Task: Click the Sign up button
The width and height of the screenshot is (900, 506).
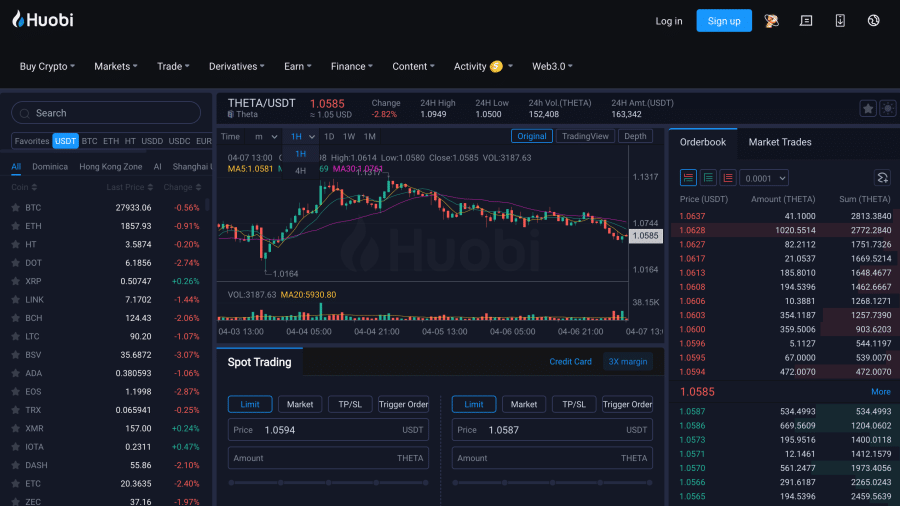Action: (724, 21)
